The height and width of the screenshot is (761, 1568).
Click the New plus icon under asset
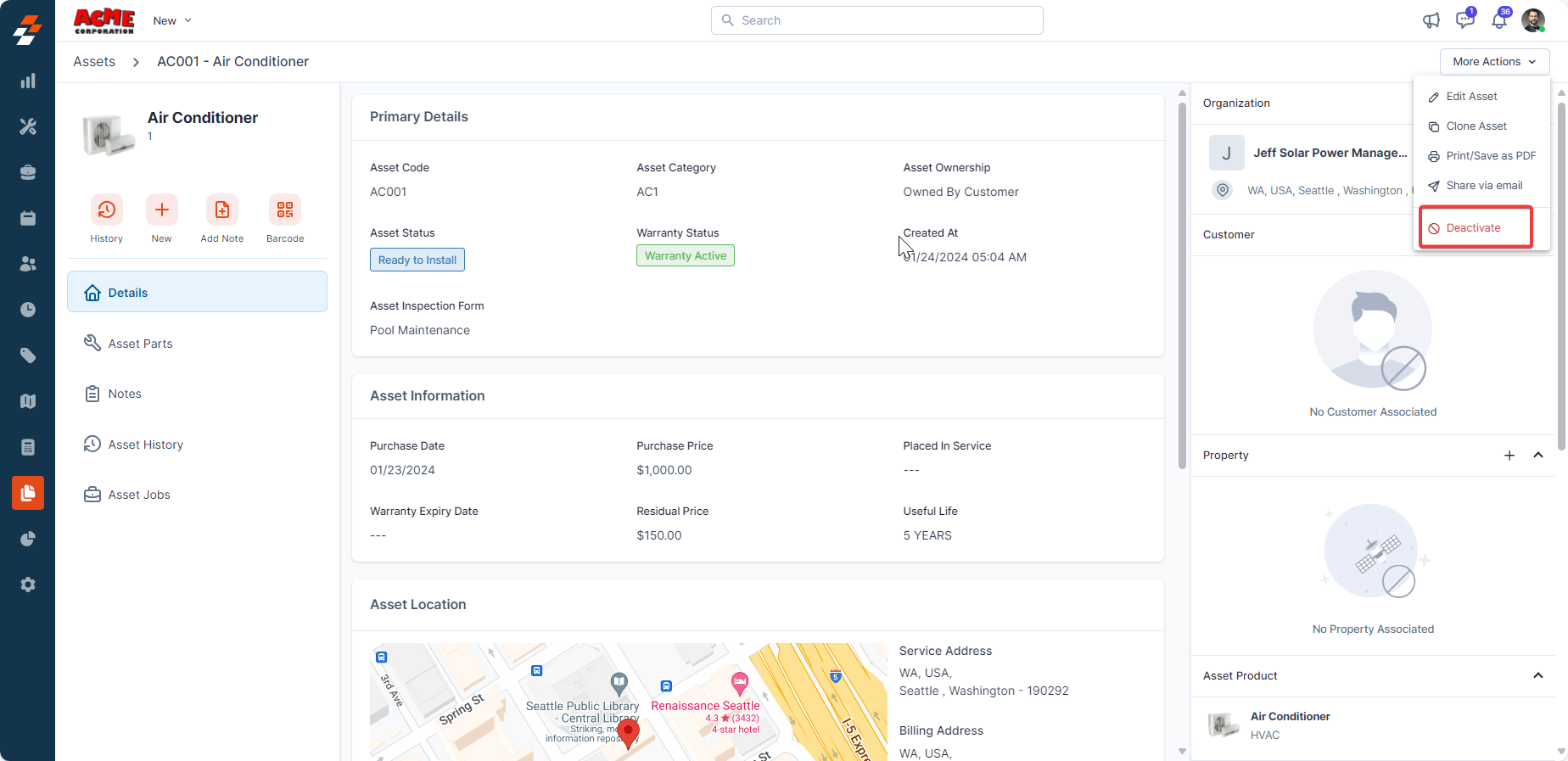pos(161,210)
